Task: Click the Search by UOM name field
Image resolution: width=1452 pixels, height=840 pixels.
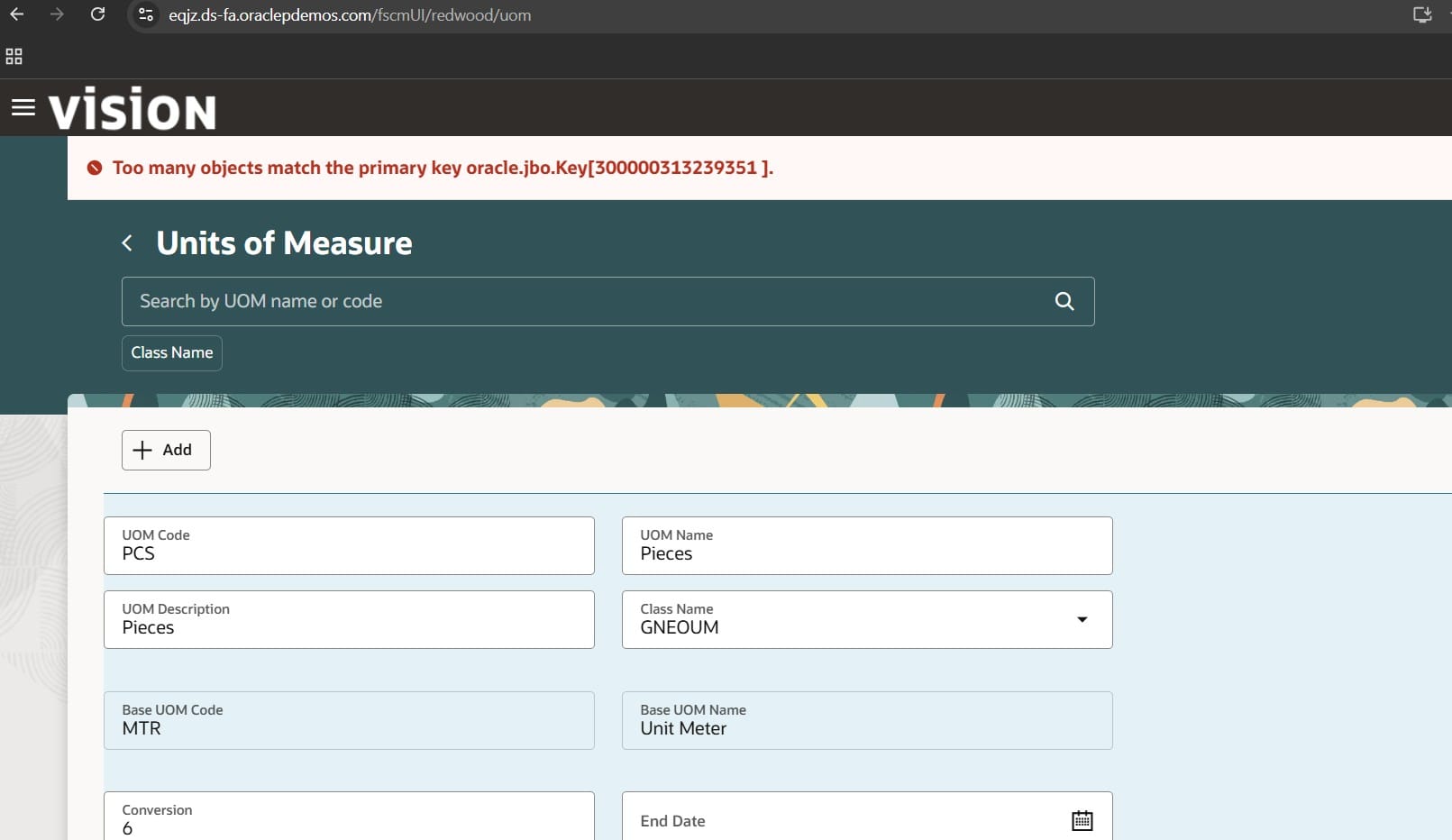Action: click(x=586, y=301)
